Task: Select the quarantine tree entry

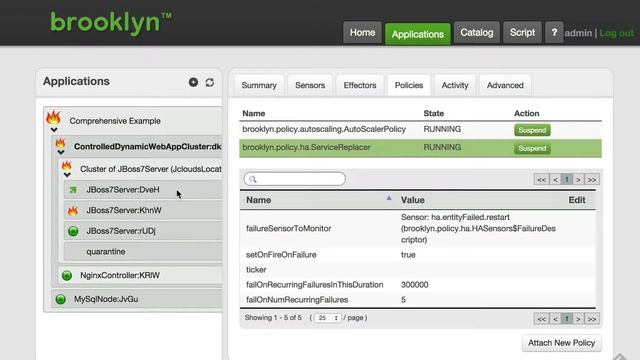Action: point(106,252)
